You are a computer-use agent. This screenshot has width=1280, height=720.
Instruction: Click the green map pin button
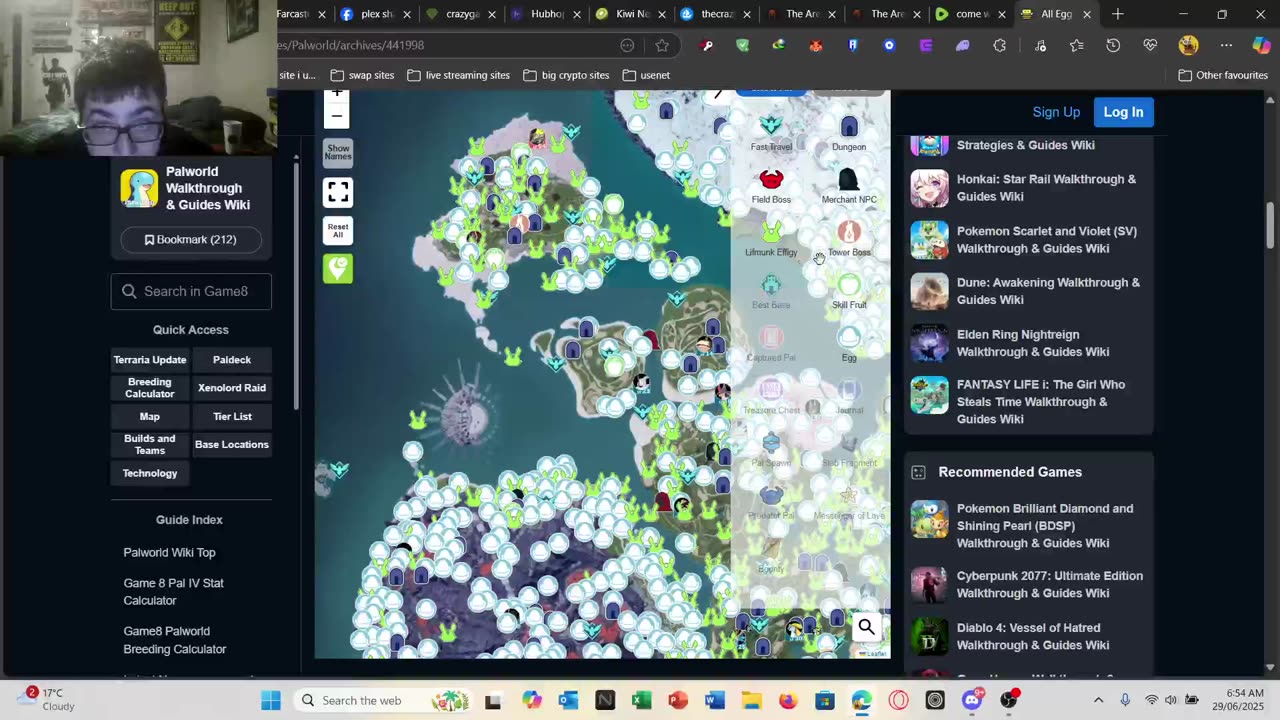click(x=338, y=268)
